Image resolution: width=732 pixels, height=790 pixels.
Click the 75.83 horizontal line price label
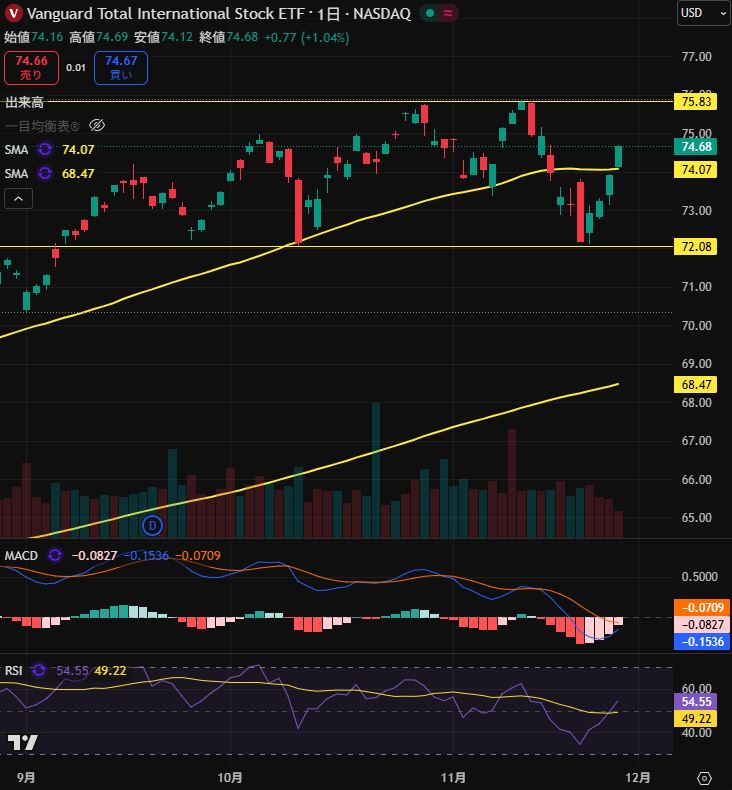tap(696, 102)
